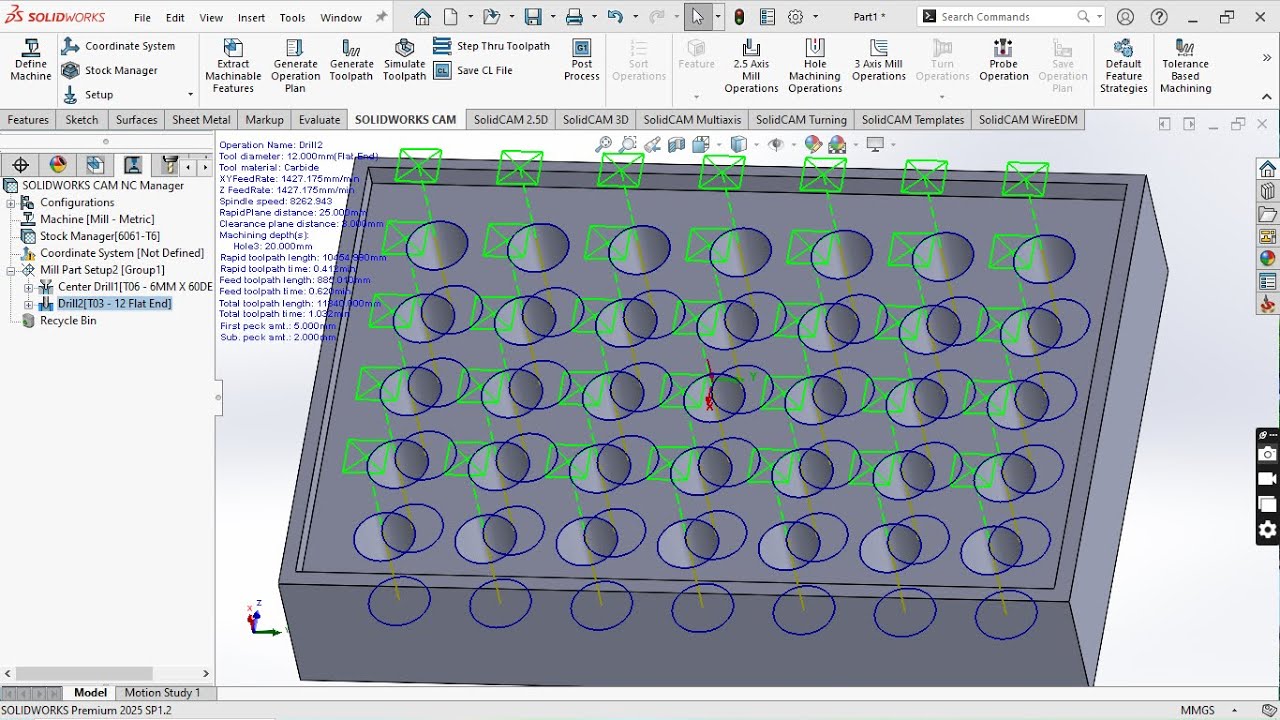
Task: Click the user account login icon
Action: pyautogui.click(x=1125, y=17)
